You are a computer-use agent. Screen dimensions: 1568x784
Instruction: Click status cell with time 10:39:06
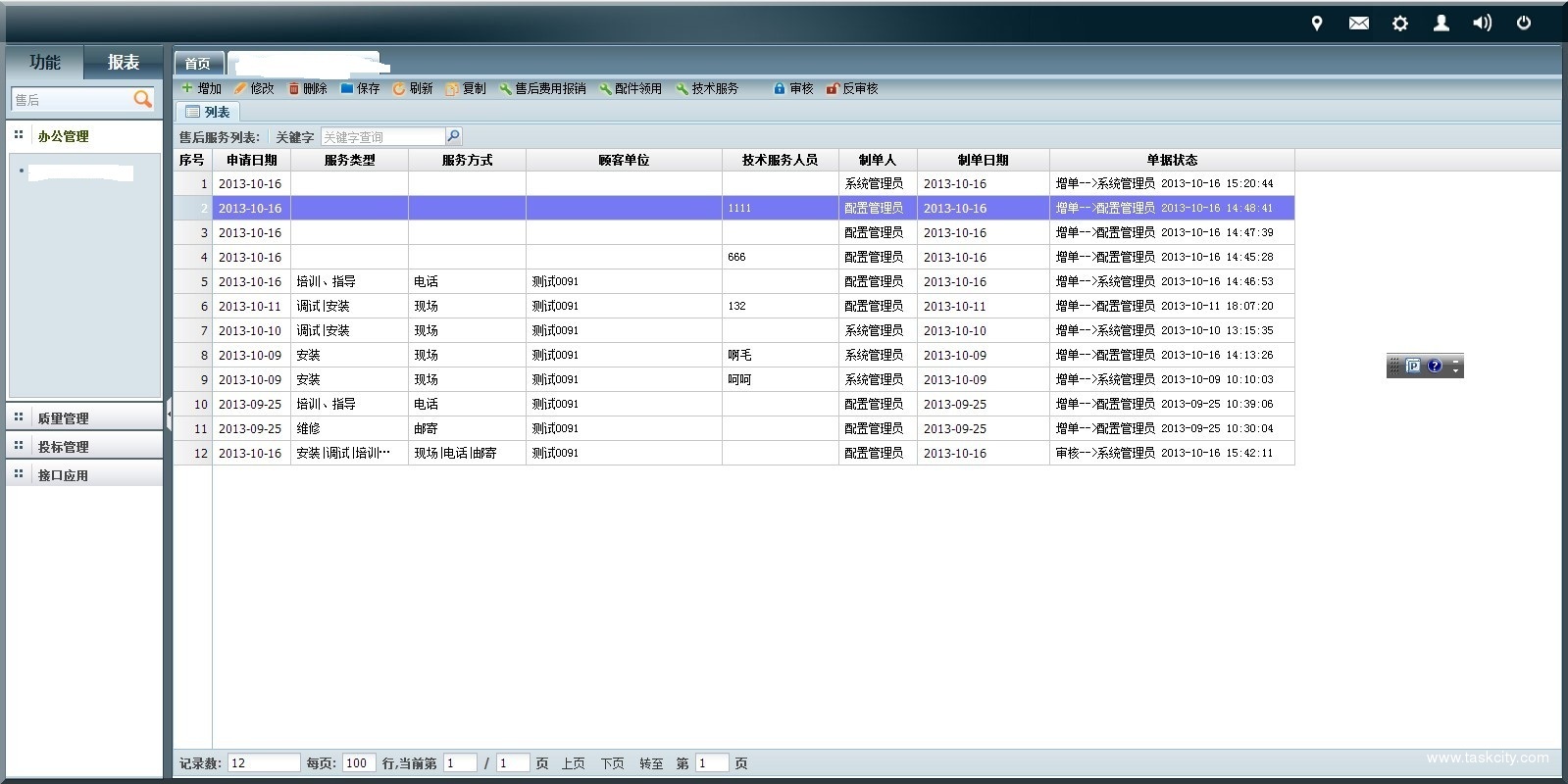(1172, 404)
